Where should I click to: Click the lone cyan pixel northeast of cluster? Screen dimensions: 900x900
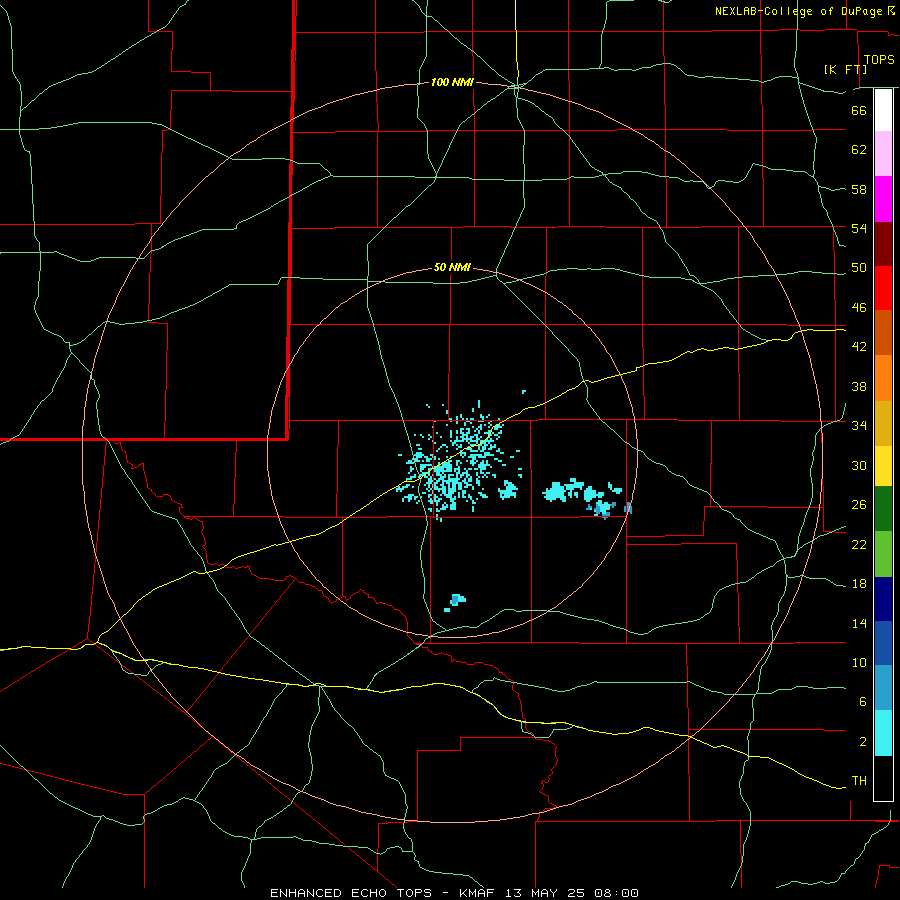pos(524,392)
